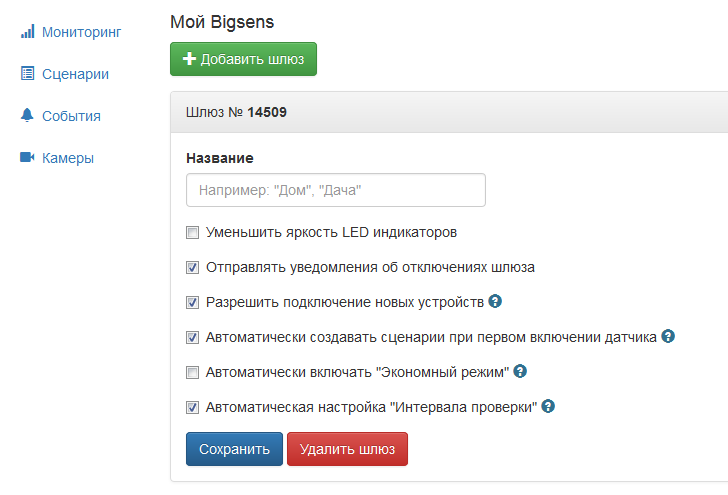Uncheck gateway disconnection notifications checkbox
The image size is (728, 495).
tap(193, 268)
